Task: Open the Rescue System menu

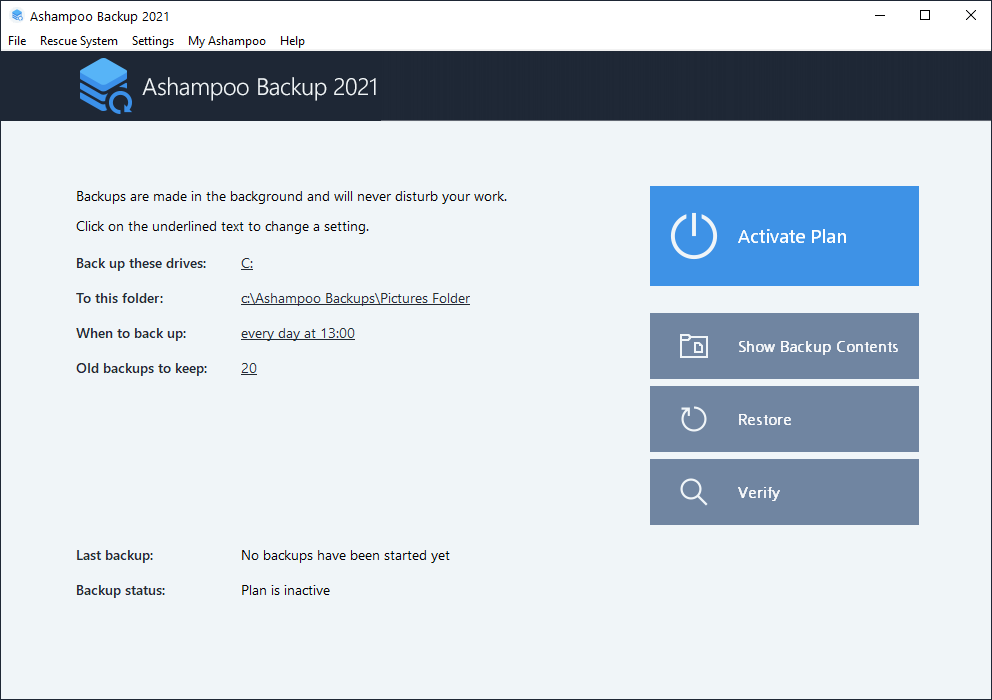Action: (79, 41)
